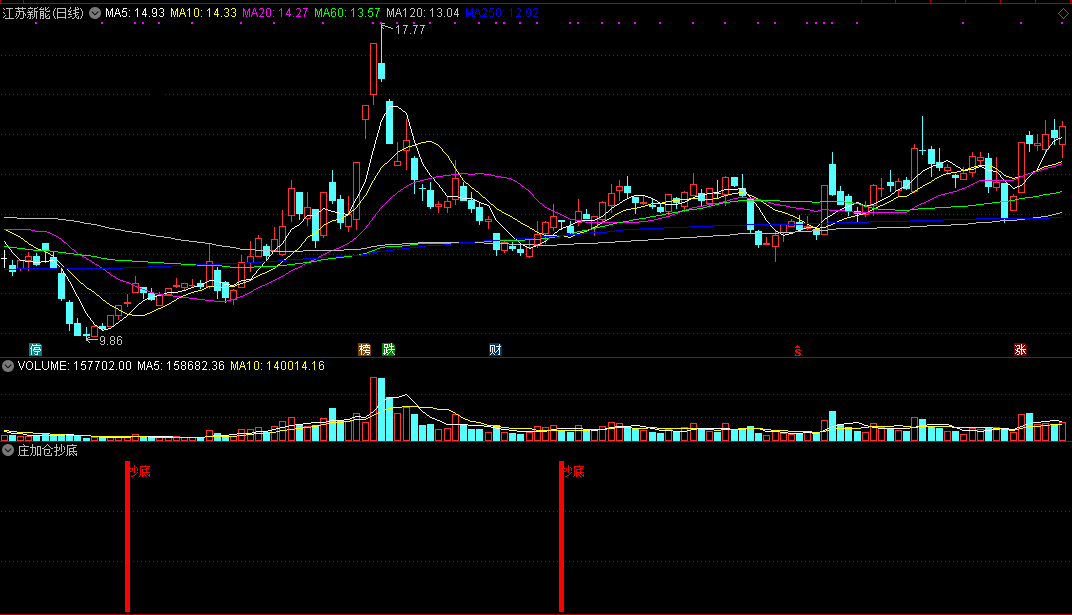Click the first 抄底 signal label
This screenshot has height=615, width=1072.
(140, 471)
